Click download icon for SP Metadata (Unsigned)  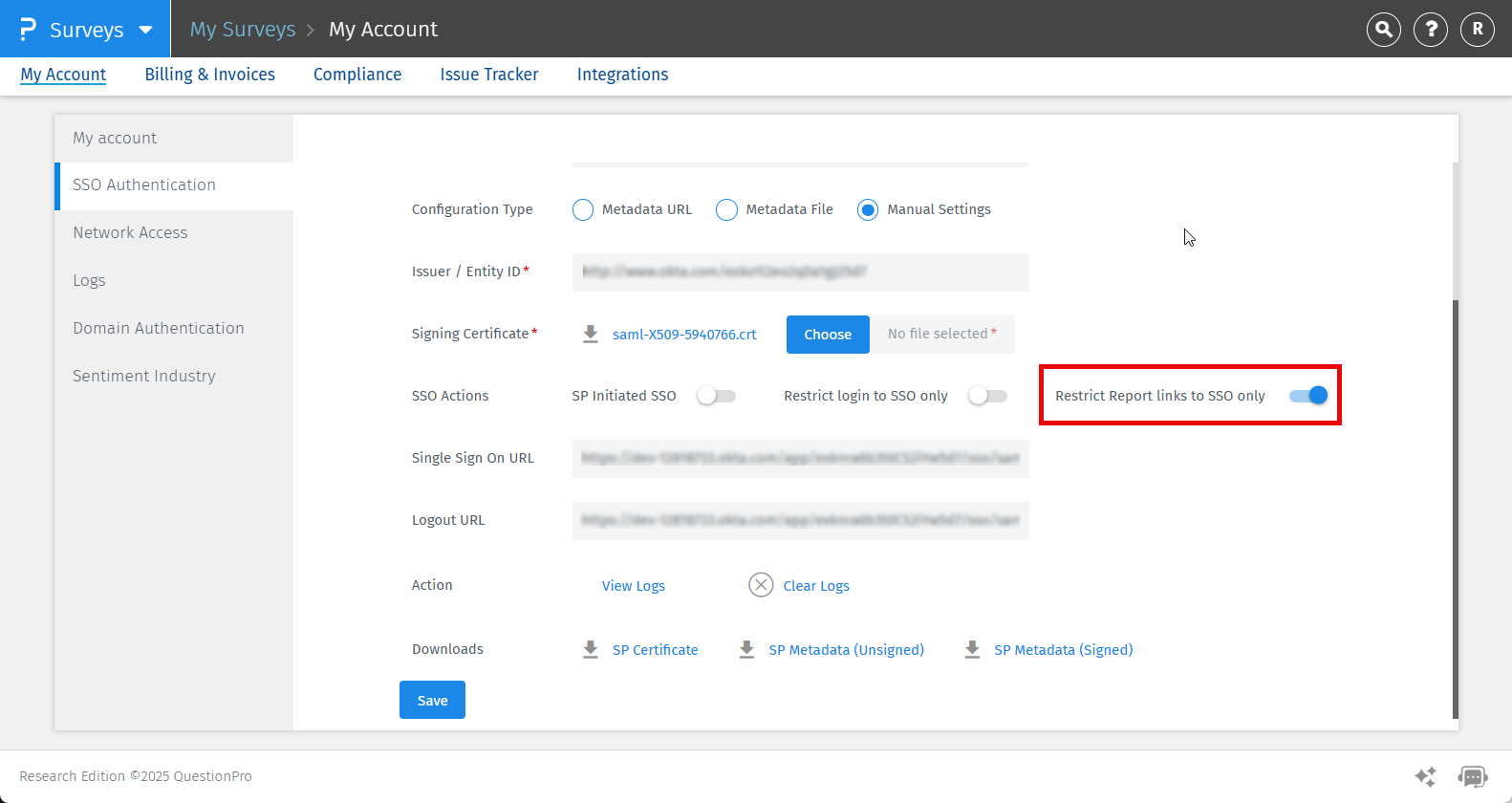(747, 650)
